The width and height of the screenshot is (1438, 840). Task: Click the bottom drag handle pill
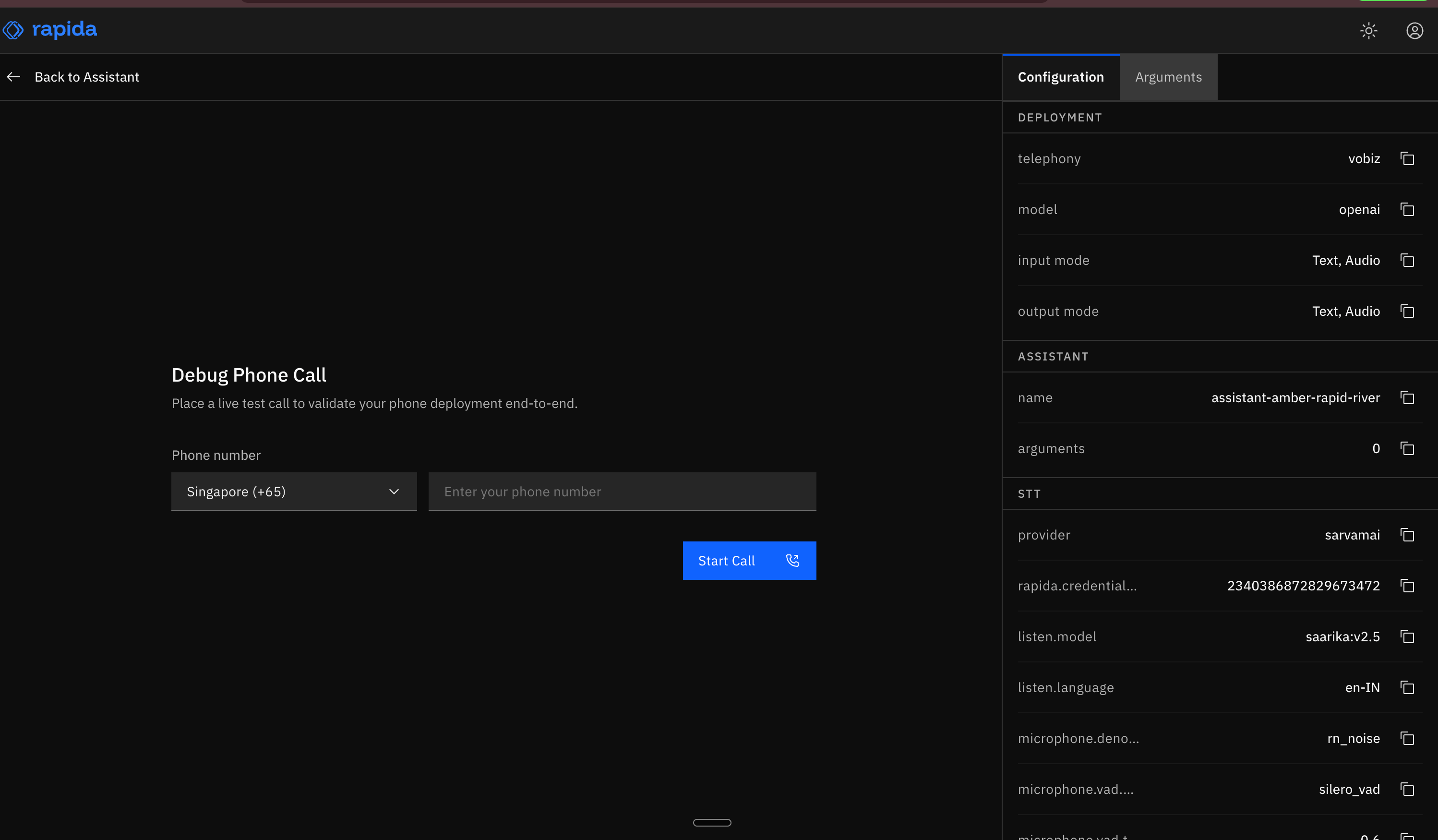(x=712, y=822)
